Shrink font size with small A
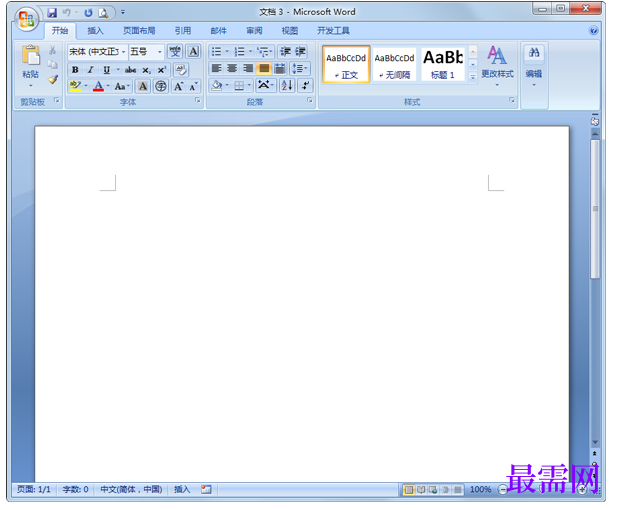618x510 pixels. [193, 86]
